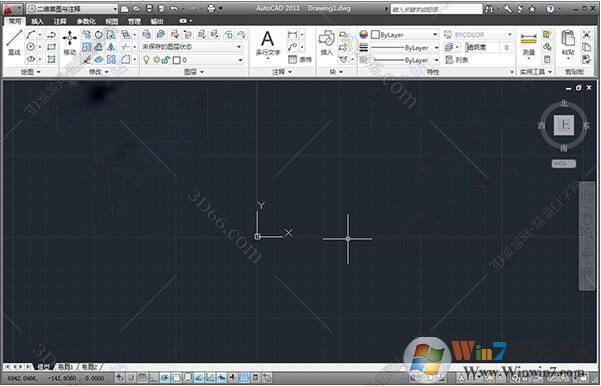The height and width of the screenshot is (386, 601).
Task: Click the new drawing icon in quick access
Action: (125, 8)
